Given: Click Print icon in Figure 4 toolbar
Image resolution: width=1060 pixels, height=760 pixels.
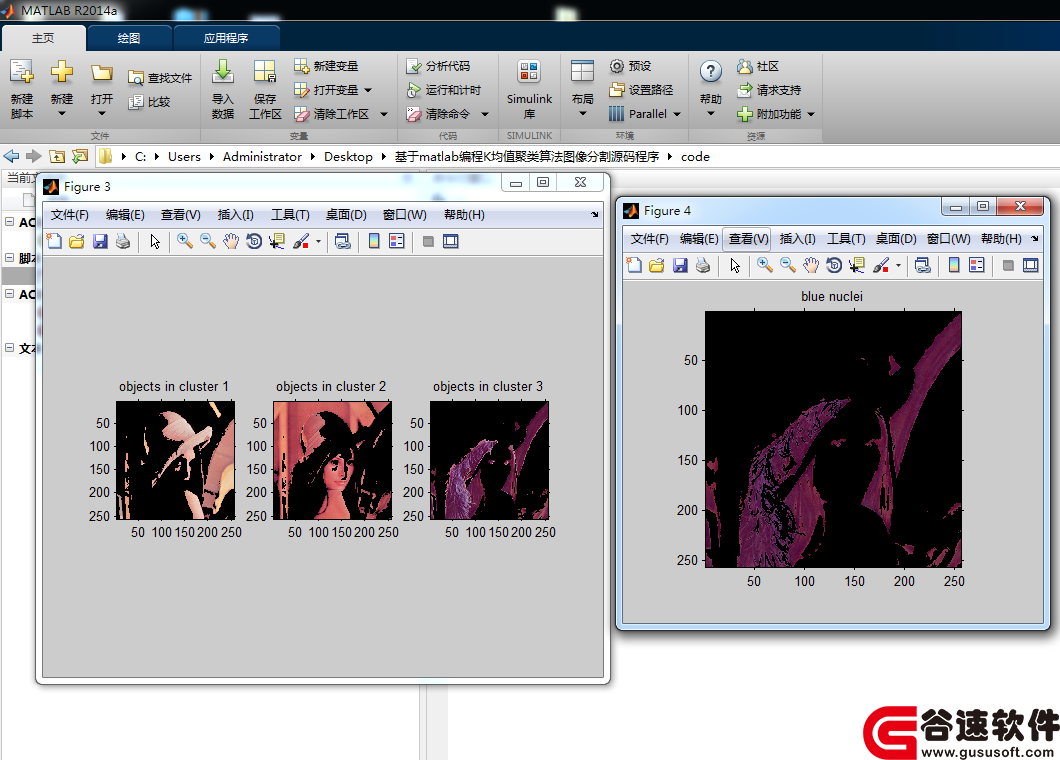Looking at the screenshot, I should (x=703, y=266).
